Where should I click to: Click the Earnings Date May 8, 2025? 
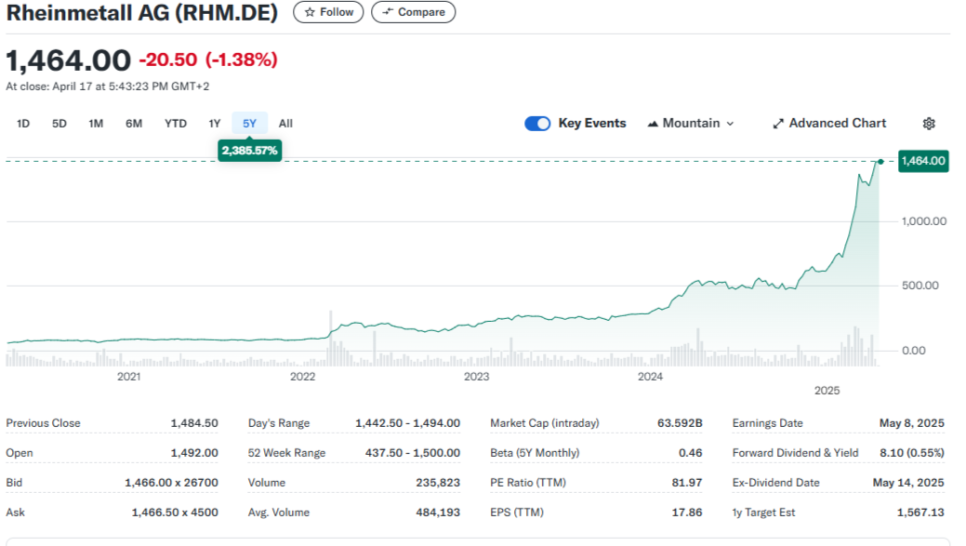(x=911, y=423)
